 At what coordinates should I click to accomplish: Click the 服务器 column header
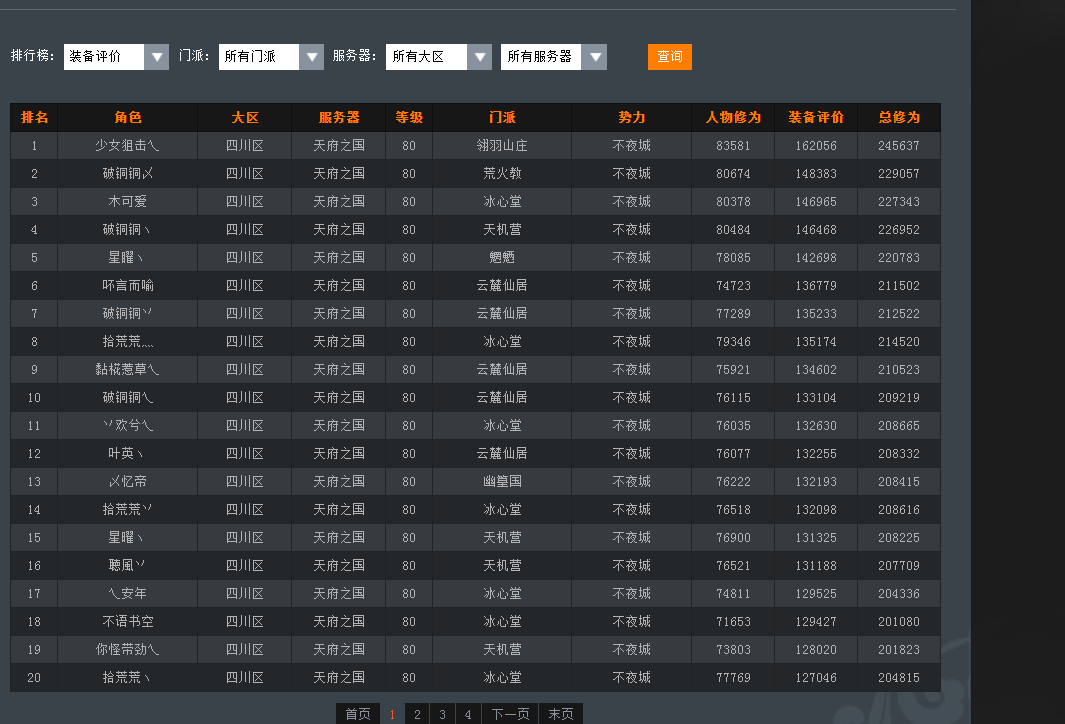pyautogui.click(x=339, y=117)
